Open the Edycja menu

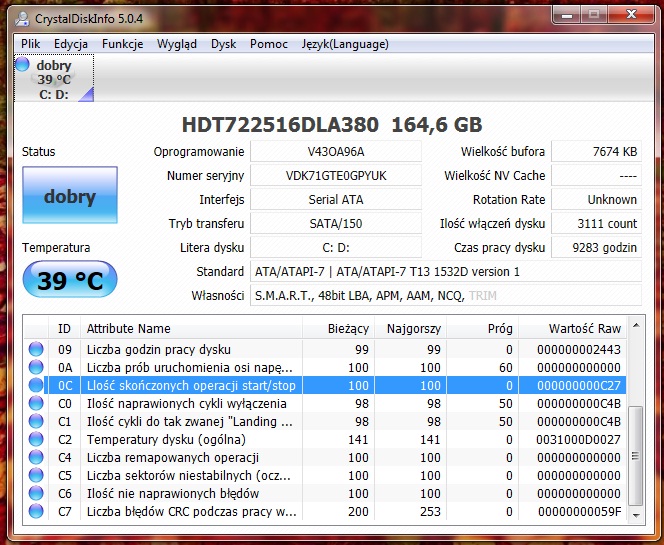tap(71, 44)
